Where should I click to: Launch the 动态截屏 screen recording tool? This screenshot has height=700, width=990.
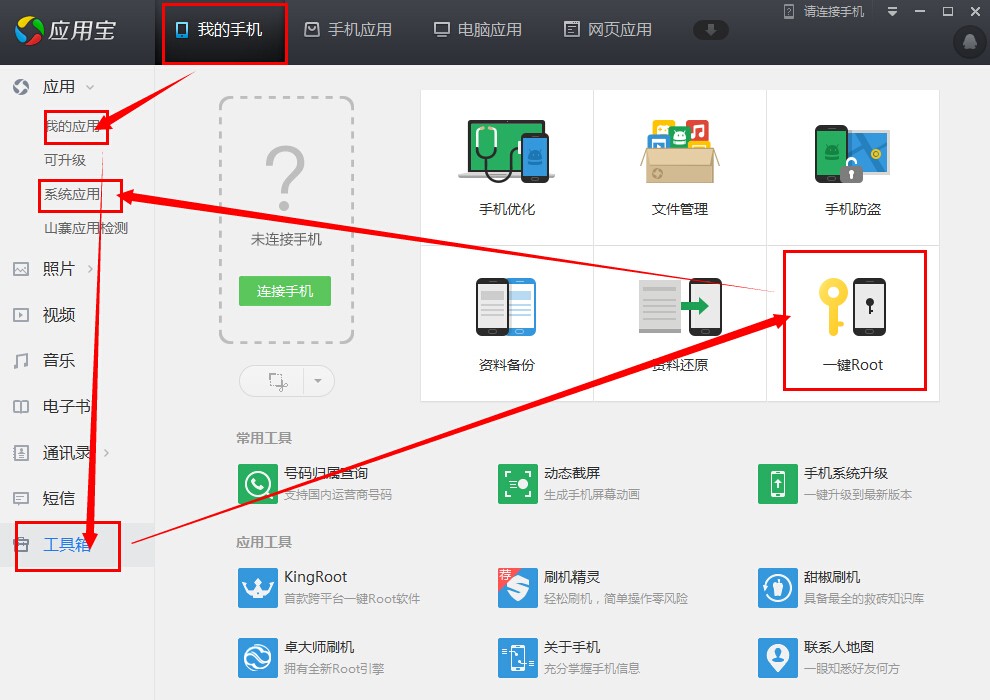pos(518,484)
